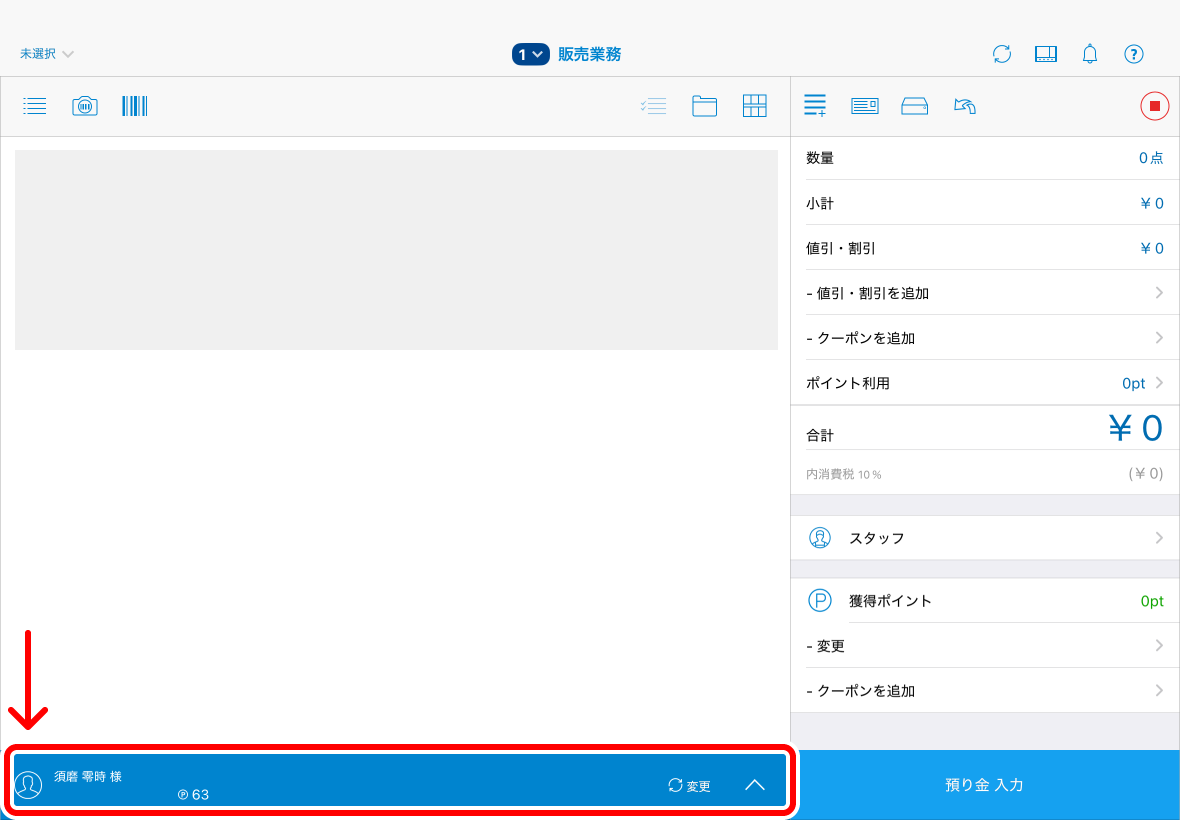Open the 販売業務 register number dropdown

pyautogui.click(x=531, y=54)
